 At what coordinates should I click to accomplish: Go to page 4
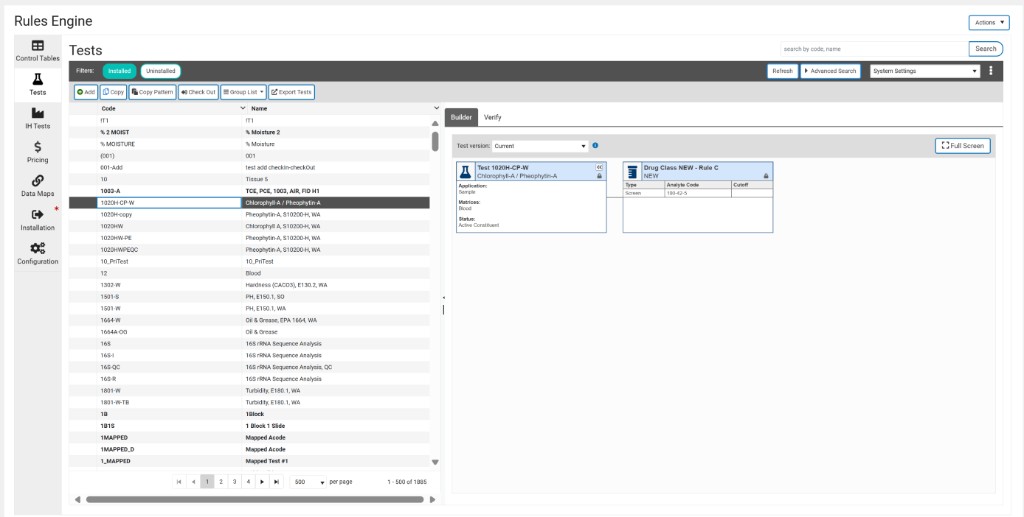tap(248, 482)
